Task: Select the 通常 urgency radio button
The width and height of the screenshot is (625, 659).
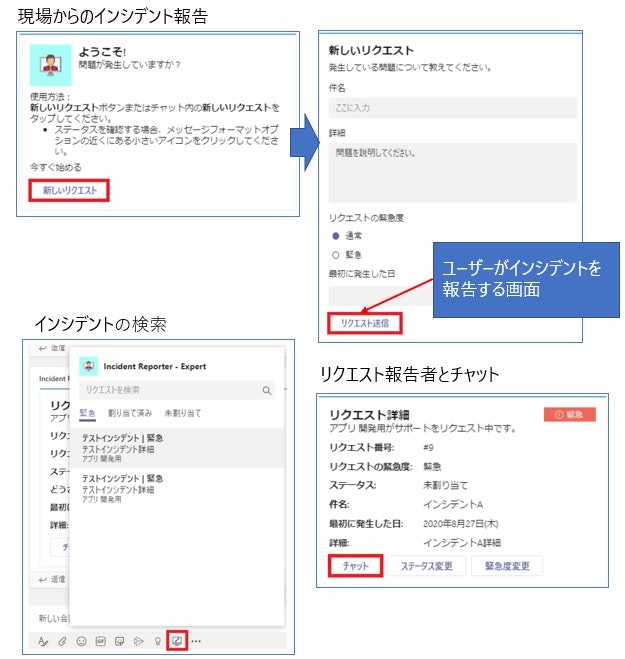Action: pos(335,236)
